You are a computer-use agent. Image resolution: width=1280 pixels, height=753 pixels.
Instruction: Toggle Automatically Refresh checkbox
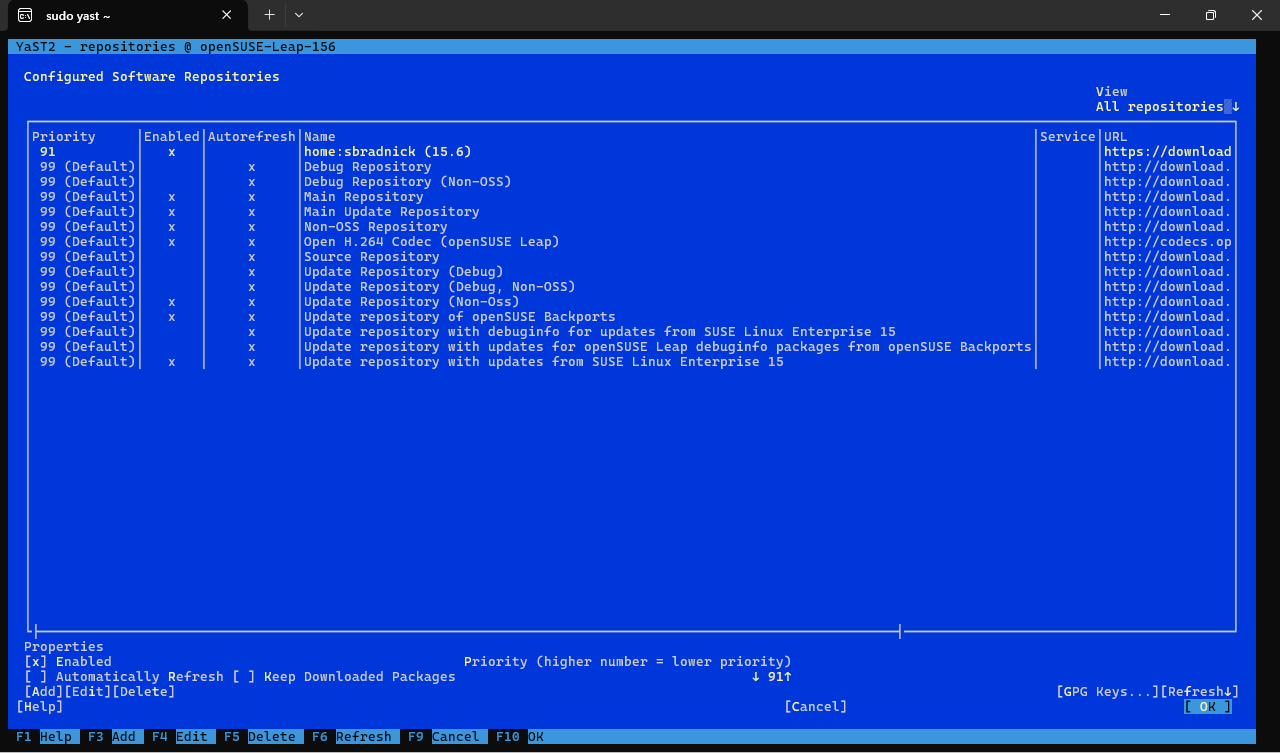(36, 677)
